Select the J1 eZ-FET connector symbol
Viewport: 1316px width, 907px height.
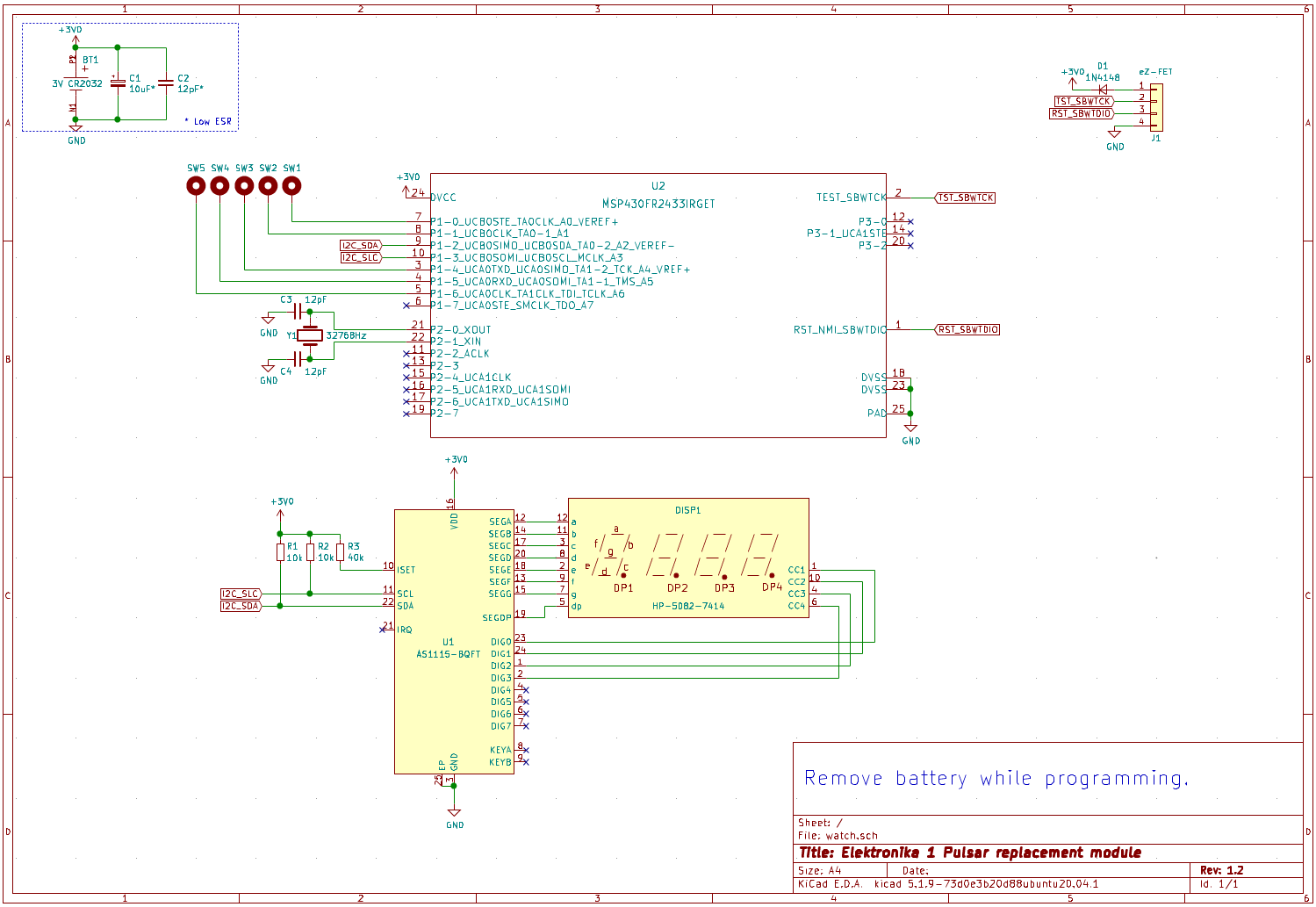tap(1156, 107)
